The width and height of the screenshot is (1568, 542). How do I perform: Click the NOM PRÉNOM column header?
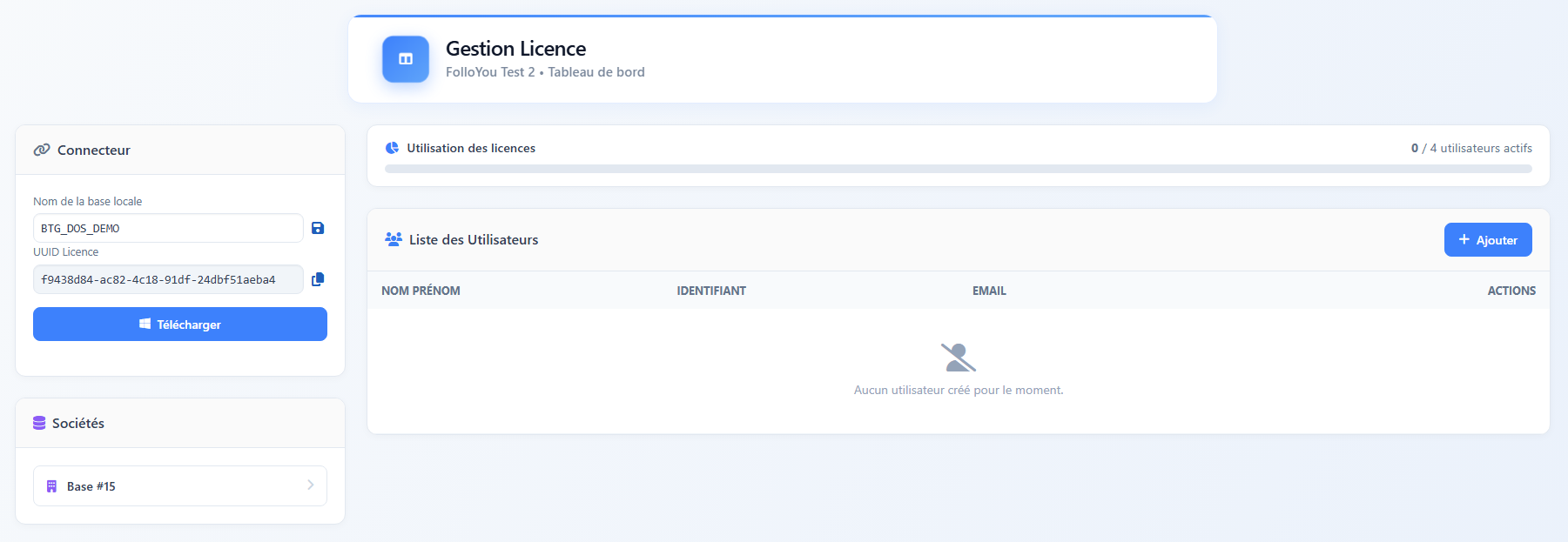pyautogui.click(x=421, y=291)
